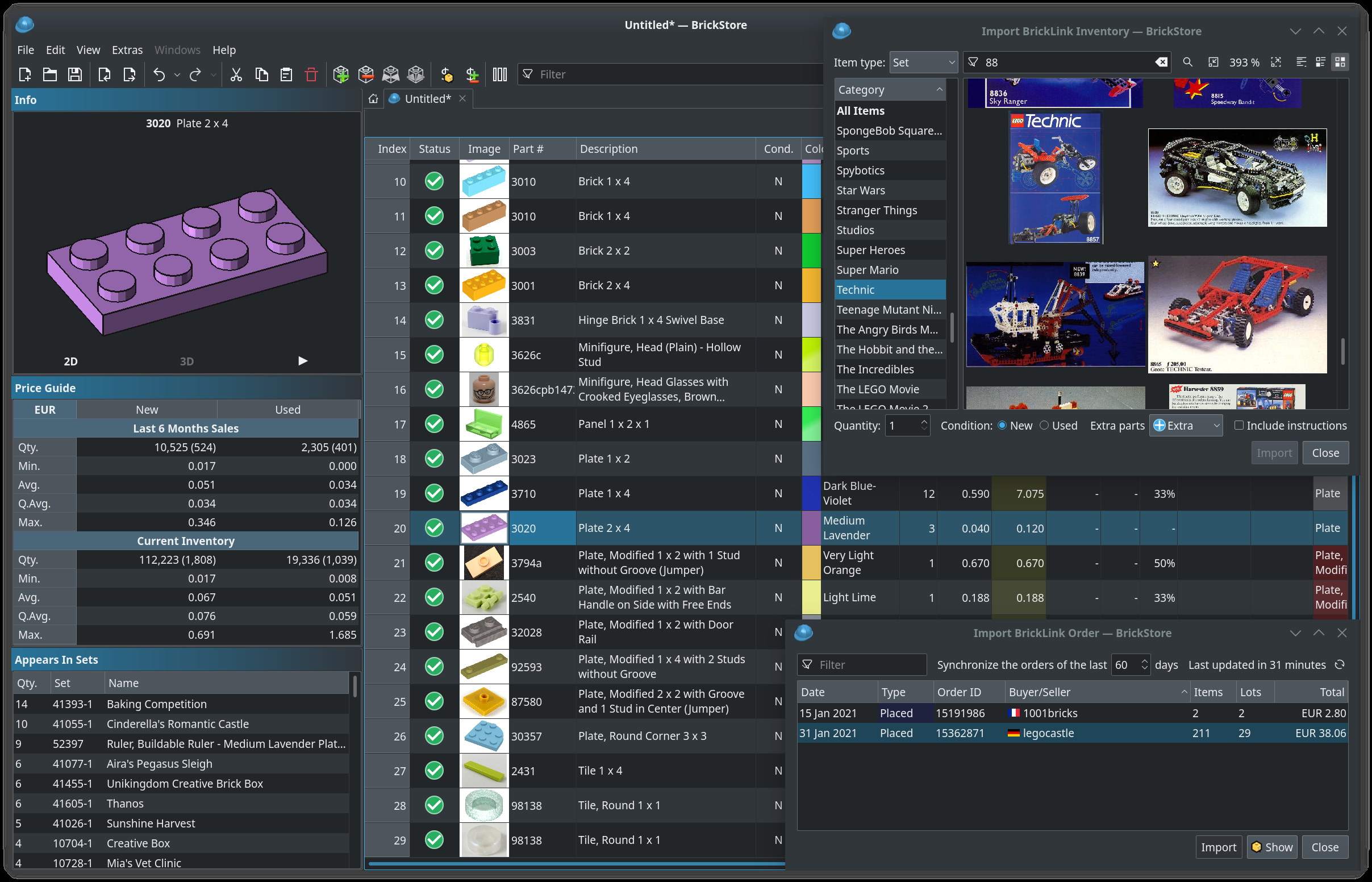Click Import in the BrickLink Order dialog
Image resolution: width=1372 pixels, height=882 pixels.
[1218, 847]
